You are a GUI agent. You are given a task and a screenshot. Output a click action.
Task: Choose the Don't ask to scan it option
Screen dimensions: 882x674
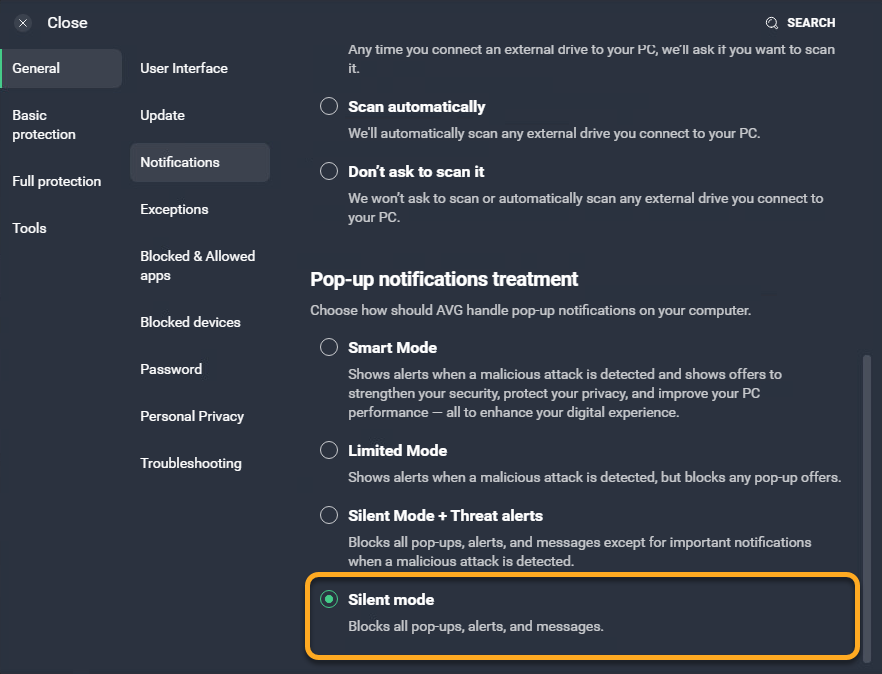point(329,171)
